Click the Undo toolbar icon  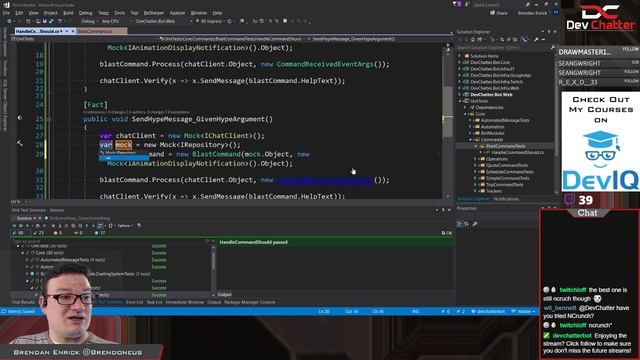pos(60,21)
